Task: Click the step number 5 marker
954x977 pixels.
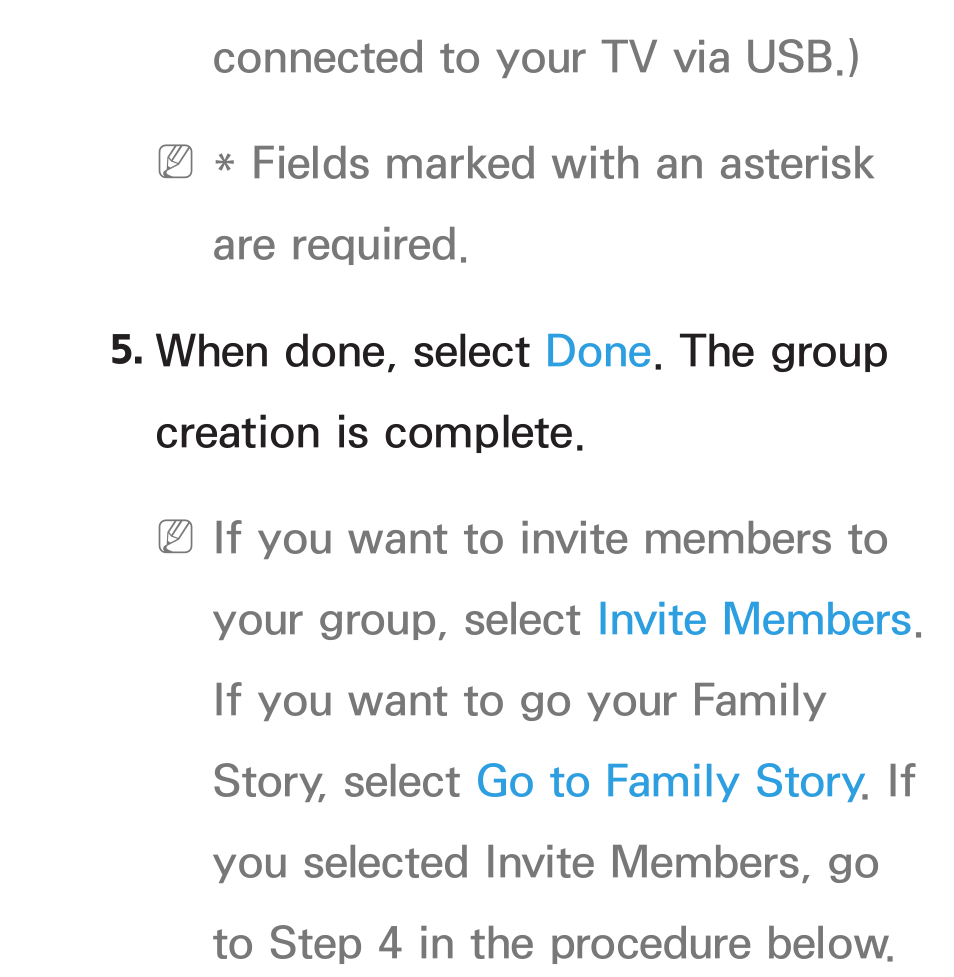Action: 126,350
